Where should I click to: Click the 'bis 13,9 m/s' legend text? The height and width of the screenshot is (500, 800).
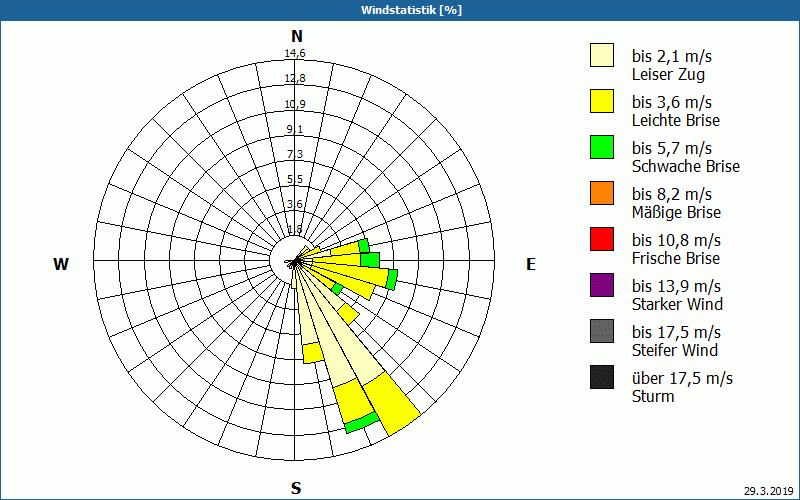[676, 286]
